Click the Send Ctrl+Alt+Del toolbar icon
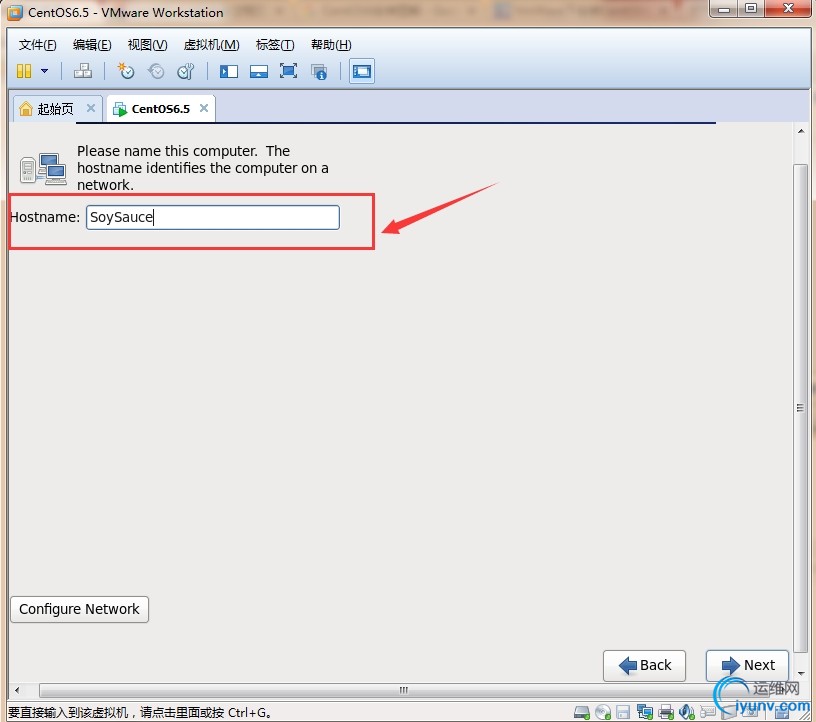Image resolution: width=816 pixels, height=722 pixels. 83,71
